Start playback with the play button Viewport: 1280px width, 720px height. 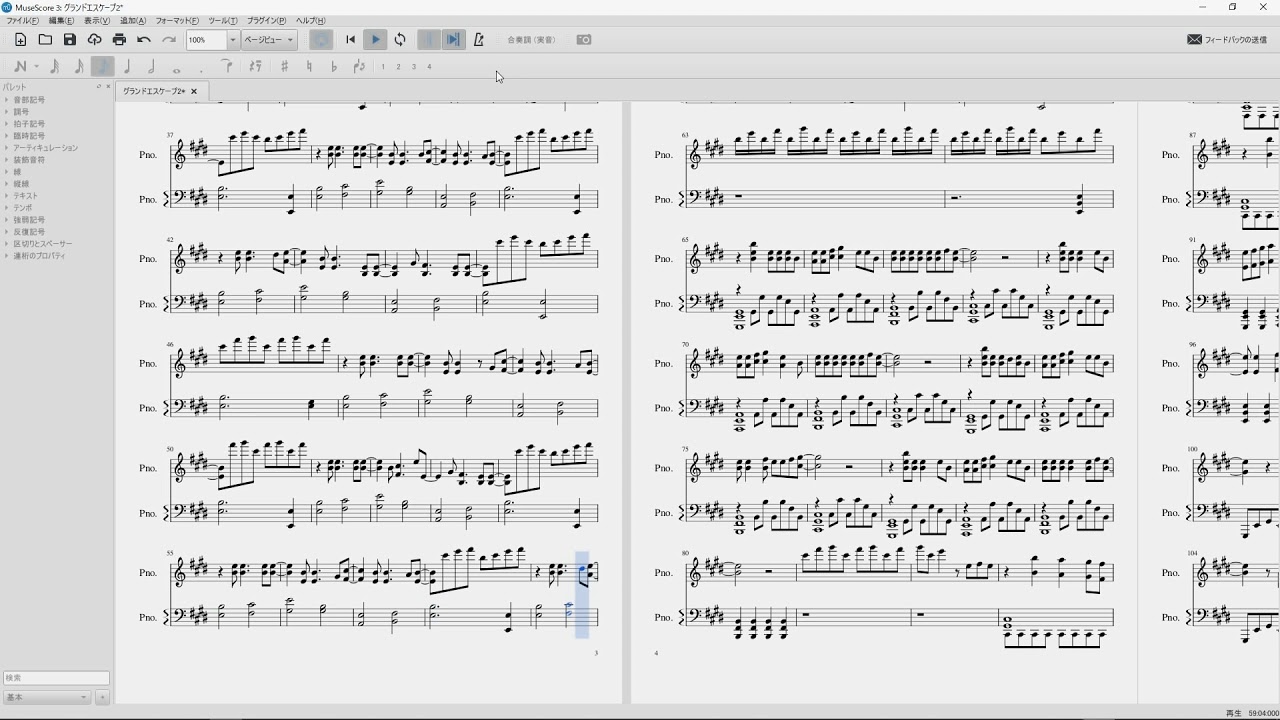(375, 40)
